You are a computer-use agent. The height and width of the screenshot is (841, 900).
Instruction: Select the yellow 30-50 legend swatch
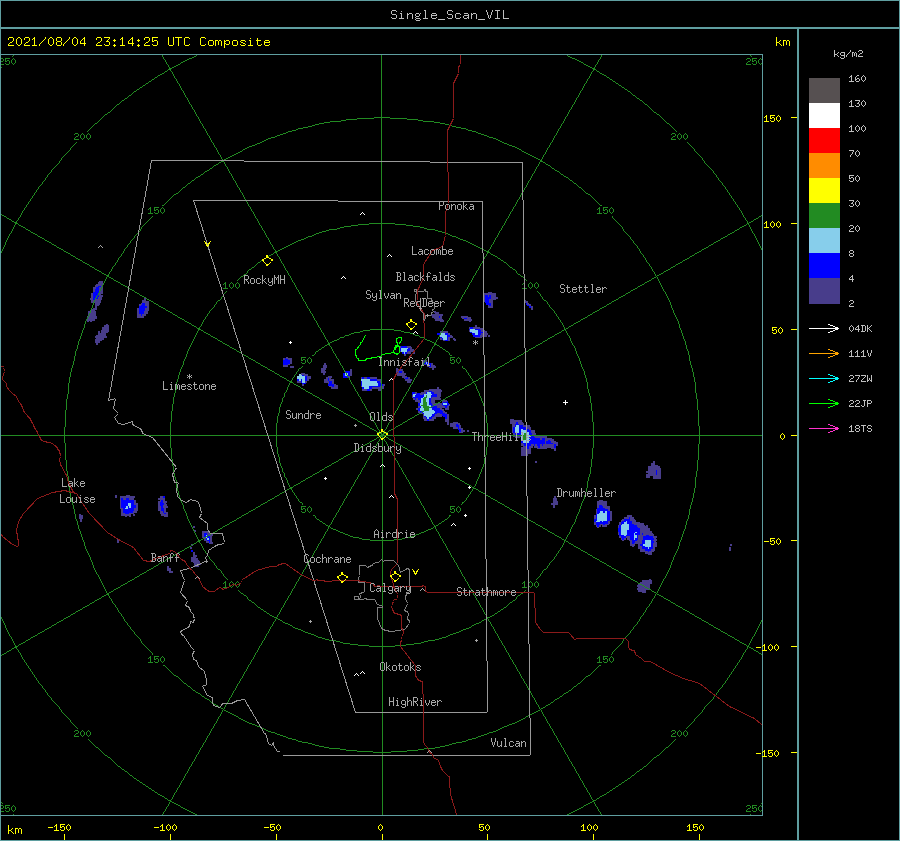824,191
